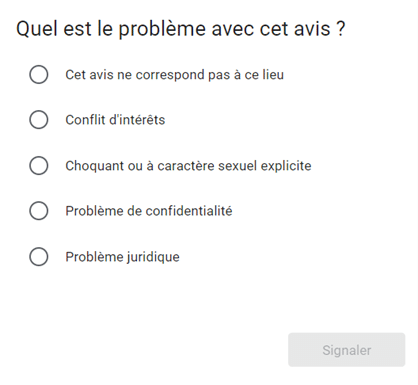Tick the 'Problème de confidentialité' radio circle
The width and height of the screenshot is (418, 385).
tap(39, 211)
